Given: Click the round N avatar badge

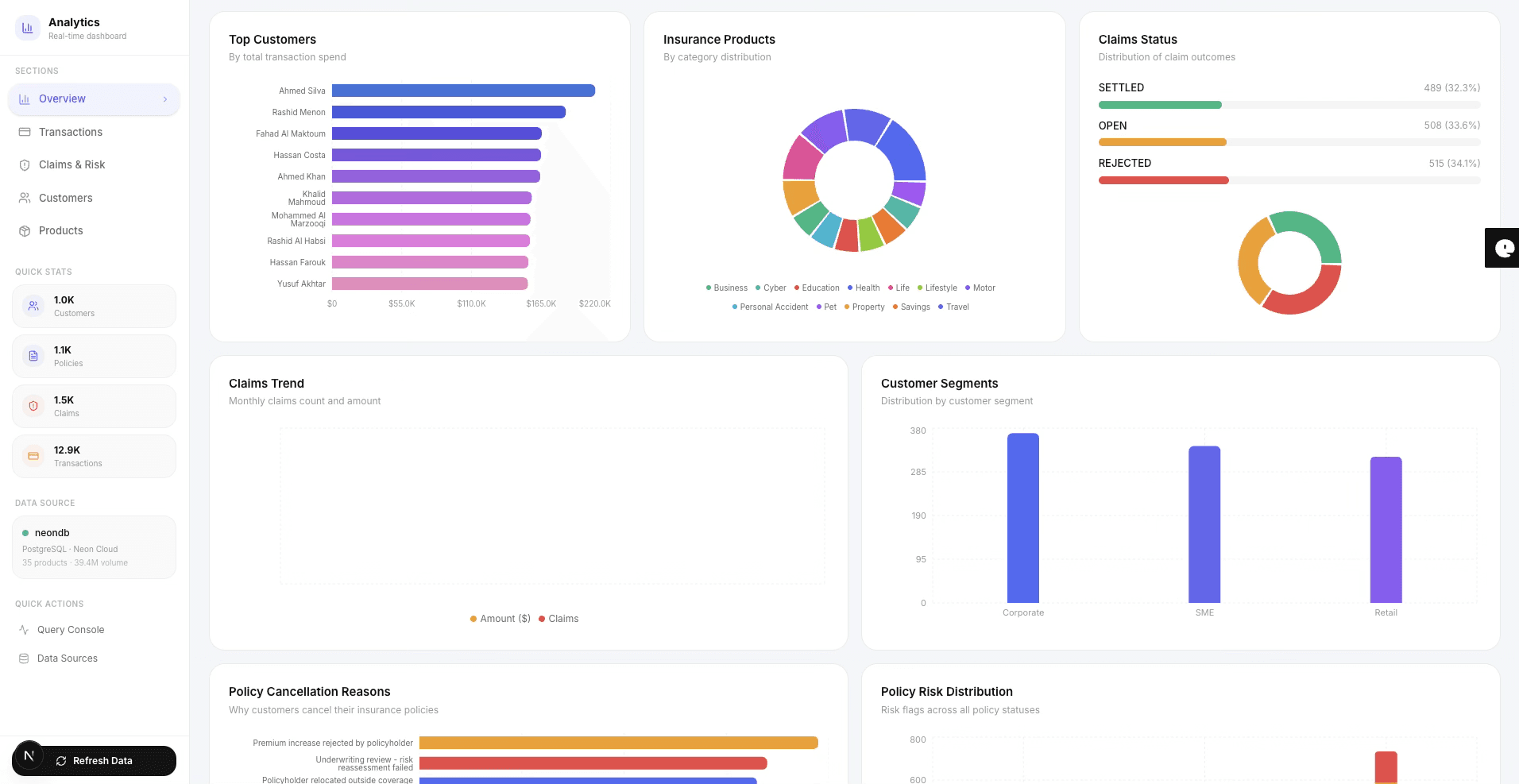Looking at the screenshot, I should point(29,755).
